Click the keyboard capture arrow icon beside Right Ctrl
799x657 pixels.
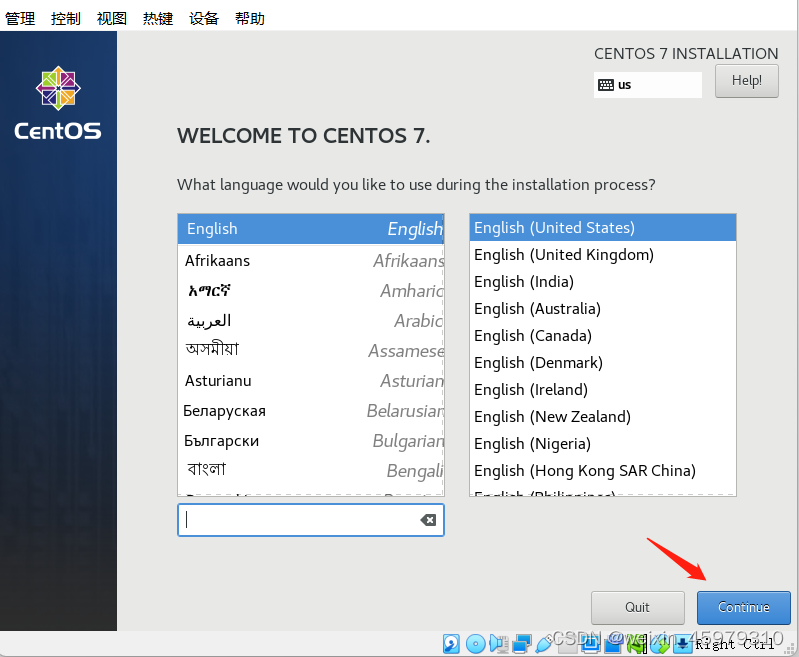point(683,644)
